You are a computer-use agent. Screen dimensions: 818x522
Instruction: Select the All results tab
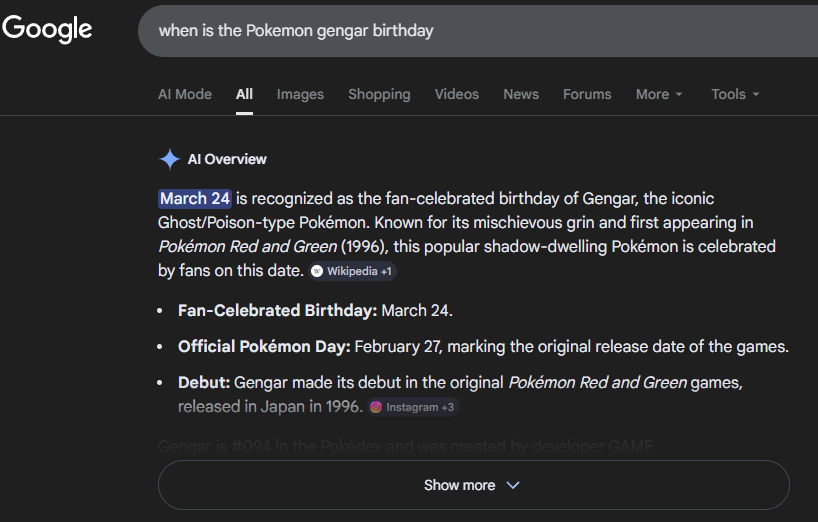(x=244, y=94)
